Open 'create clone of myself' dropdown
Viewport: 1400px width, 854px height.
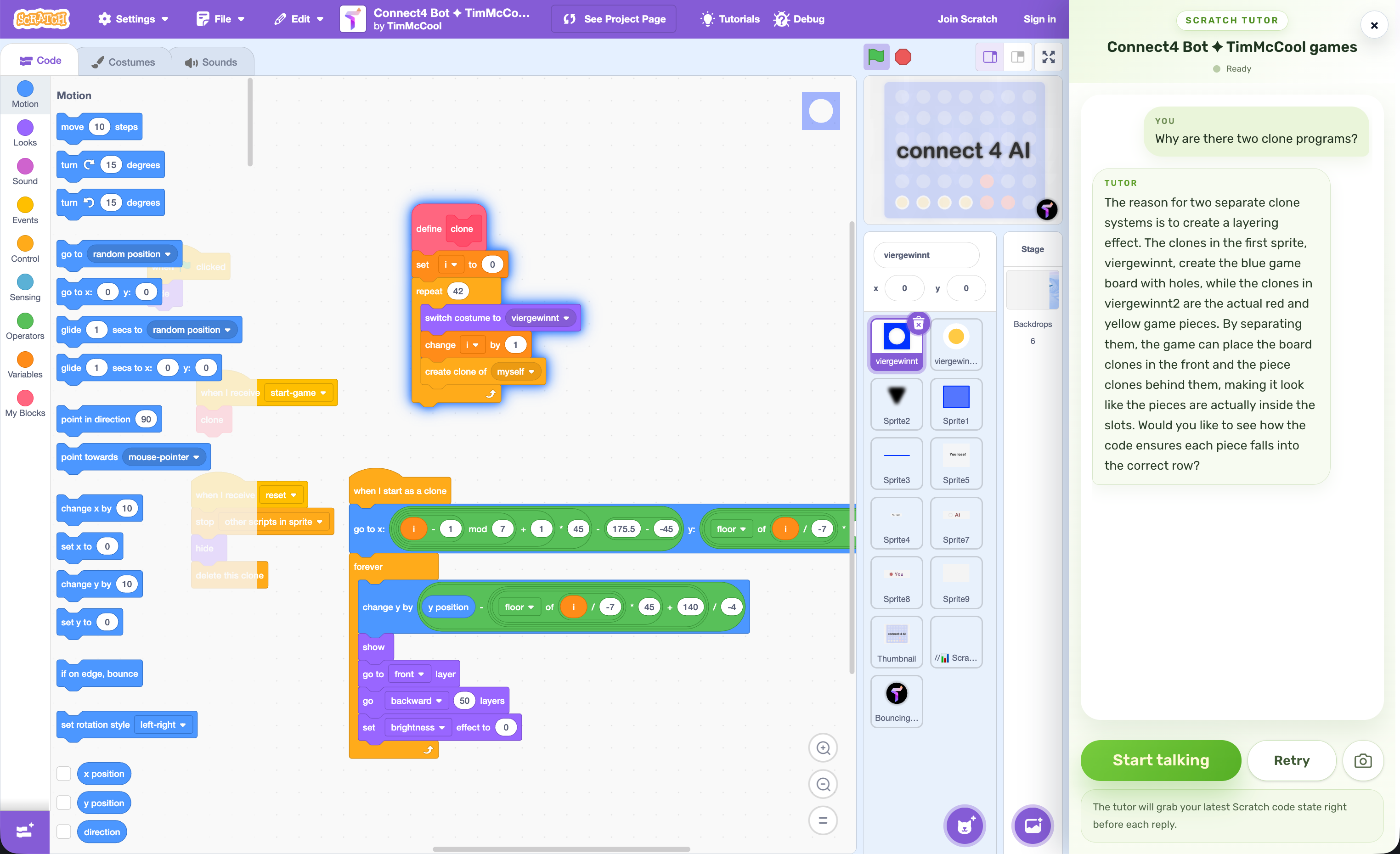[515, 371]
